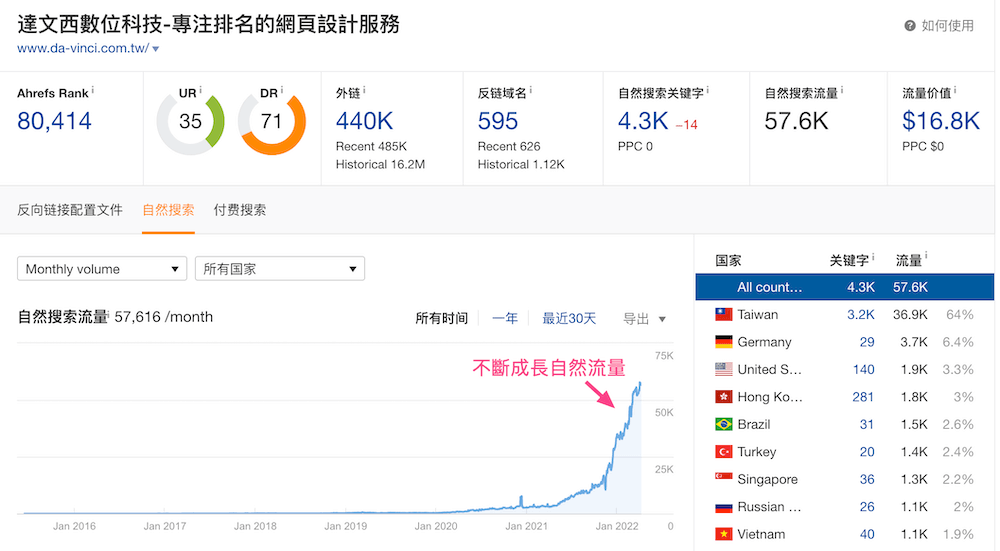Switch to 自然搜索 tab
The width and height of the screenshot is (1000, 551).
(x=168, y=210)
